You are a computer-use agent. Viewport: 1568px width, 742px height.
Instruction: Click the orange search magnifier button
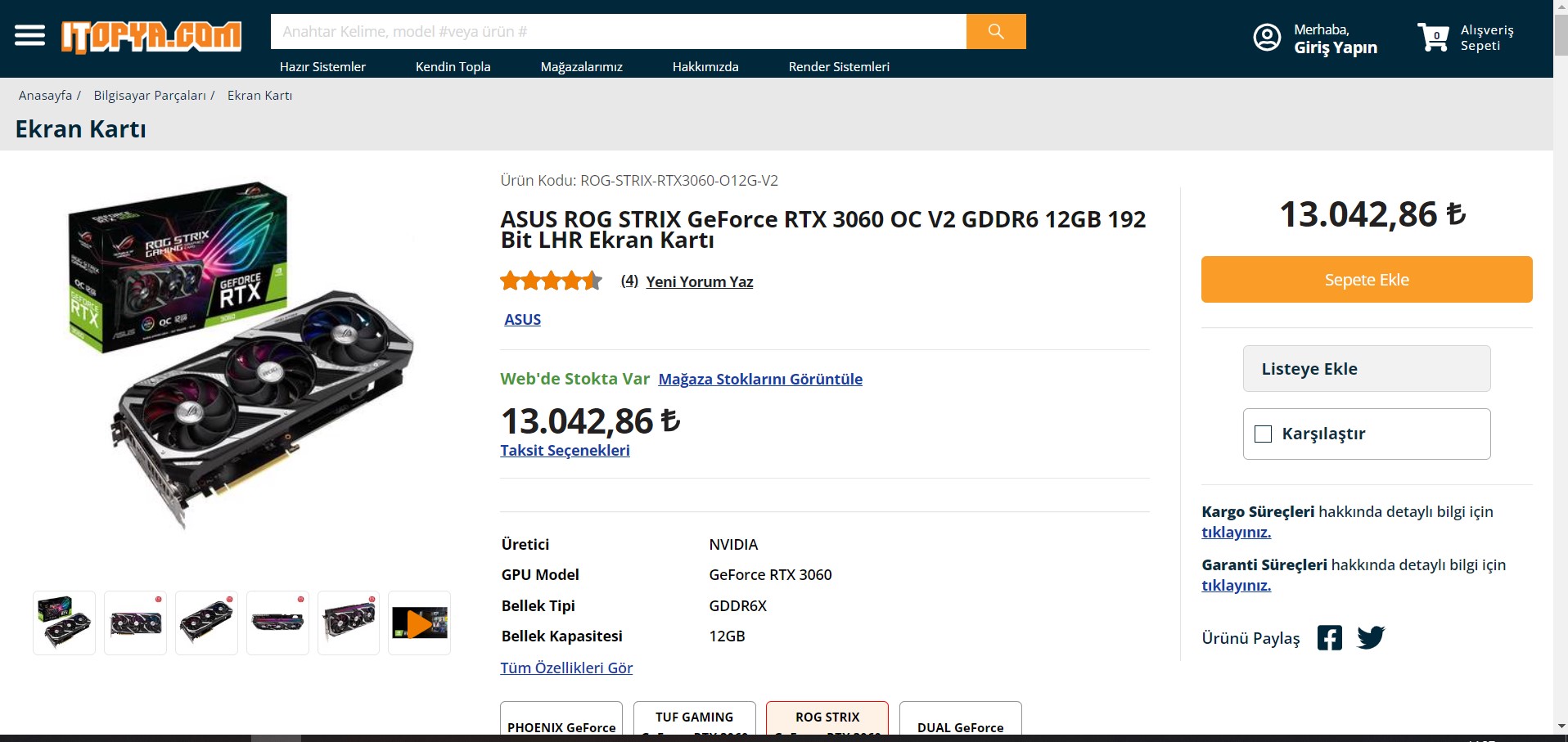click(x=996, y=31)
